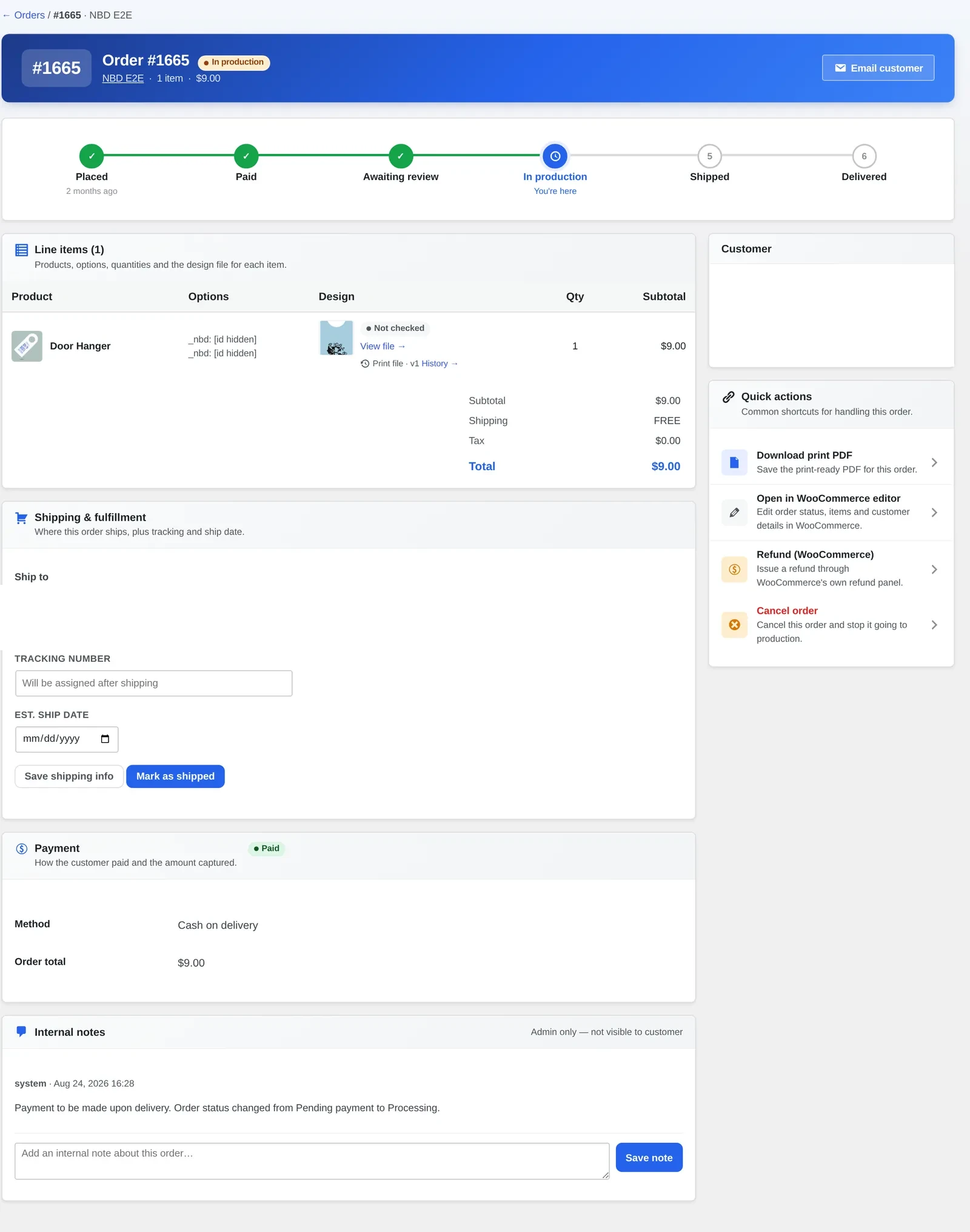Image resolution: width=970 pixels, height=1232 pixels.
Task: Click the Quick actions link icon
Action: (729, 397)
